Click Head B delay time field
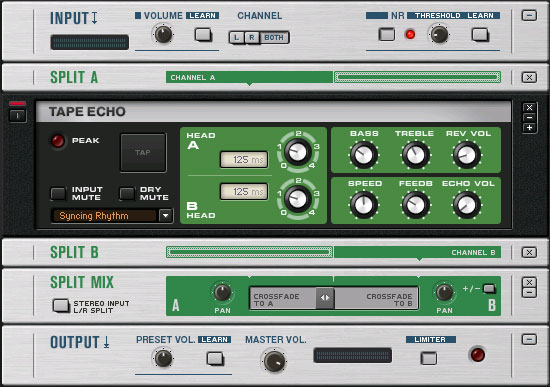Viewport: 550px width, 387px height. [x=244, y=192]
